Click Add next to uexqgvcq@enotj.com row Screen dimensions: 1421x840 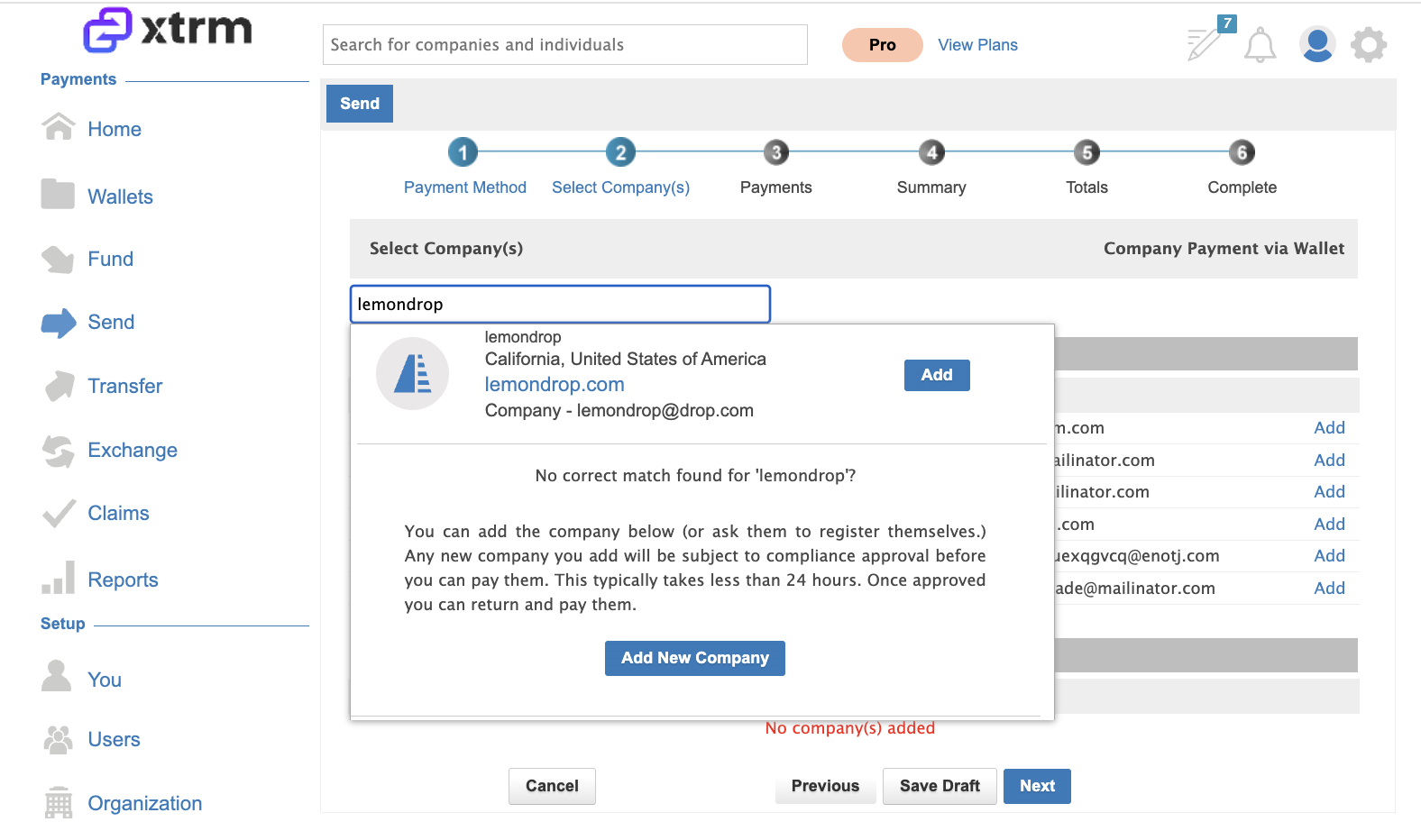click(x=1329, y=556)
